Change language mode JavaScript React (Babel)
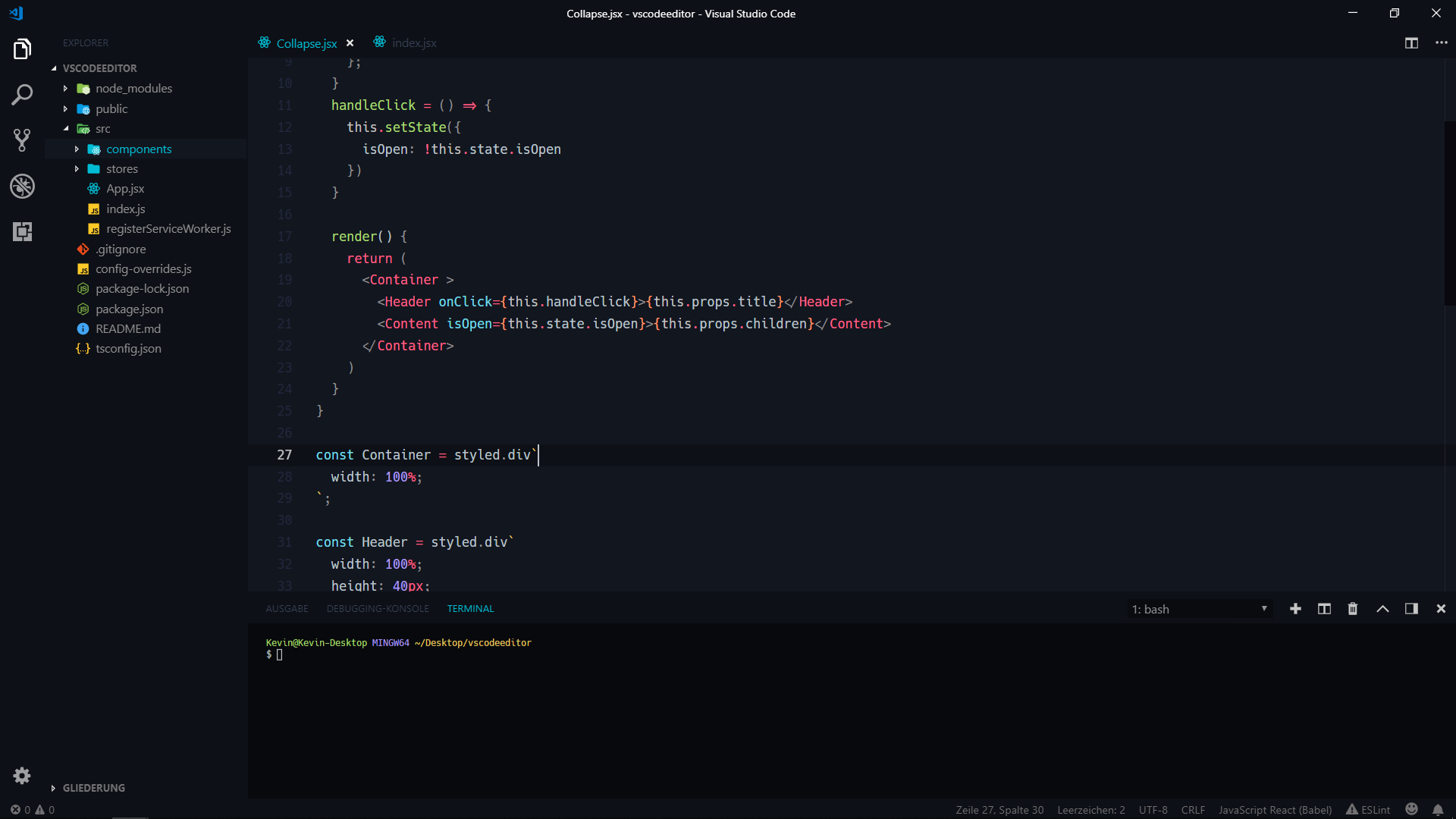The width and height of the screenshot is (1456, 819). coord(1275,810)
